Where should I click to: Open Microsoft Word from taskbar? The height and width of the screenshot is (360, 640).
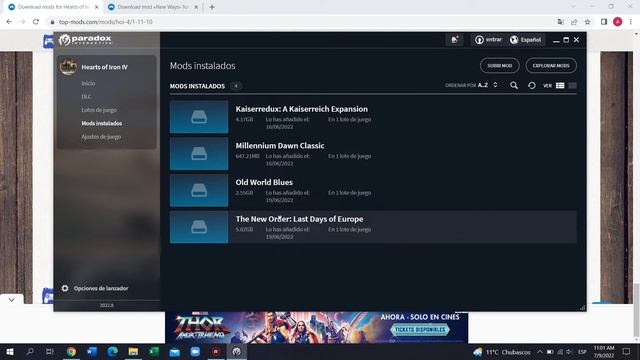coord(92,351)
